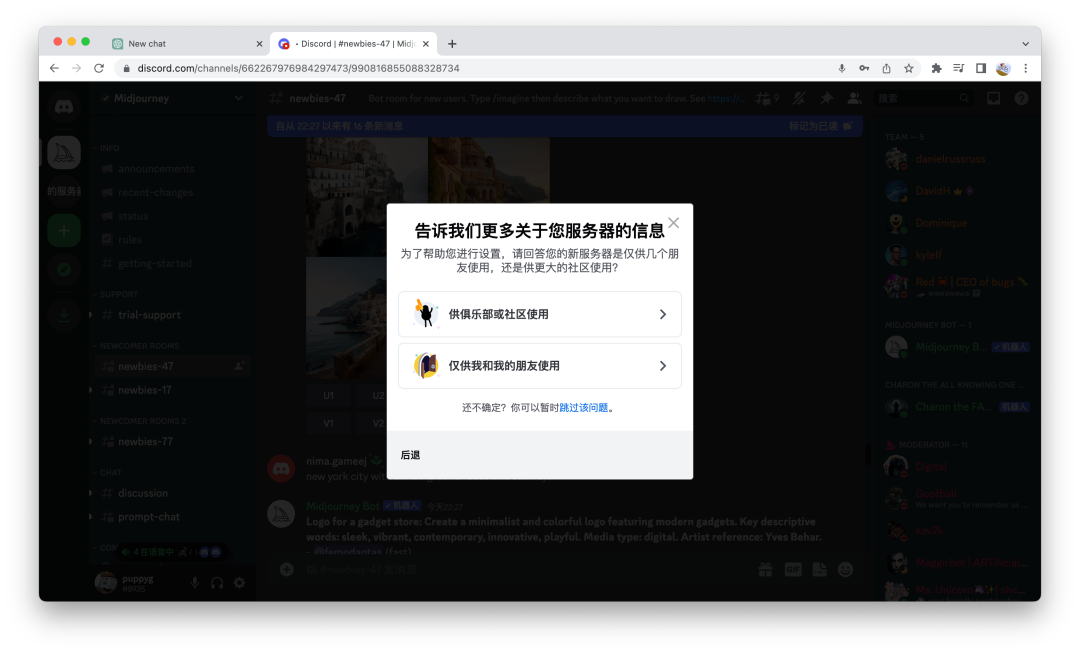This screenshot has height=653, width=1080.
Task: Expand the Midjourney server name dropdown
Action: tap(238, 98)
